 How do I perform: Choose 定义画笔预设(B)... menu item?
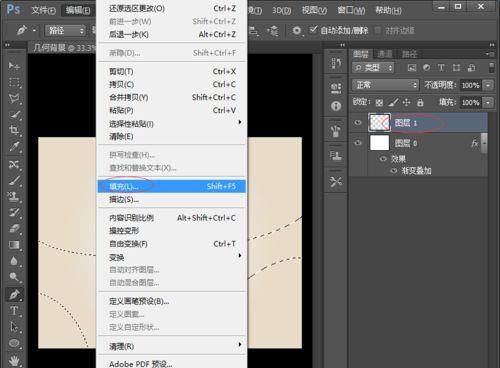[x=172, y=301]
